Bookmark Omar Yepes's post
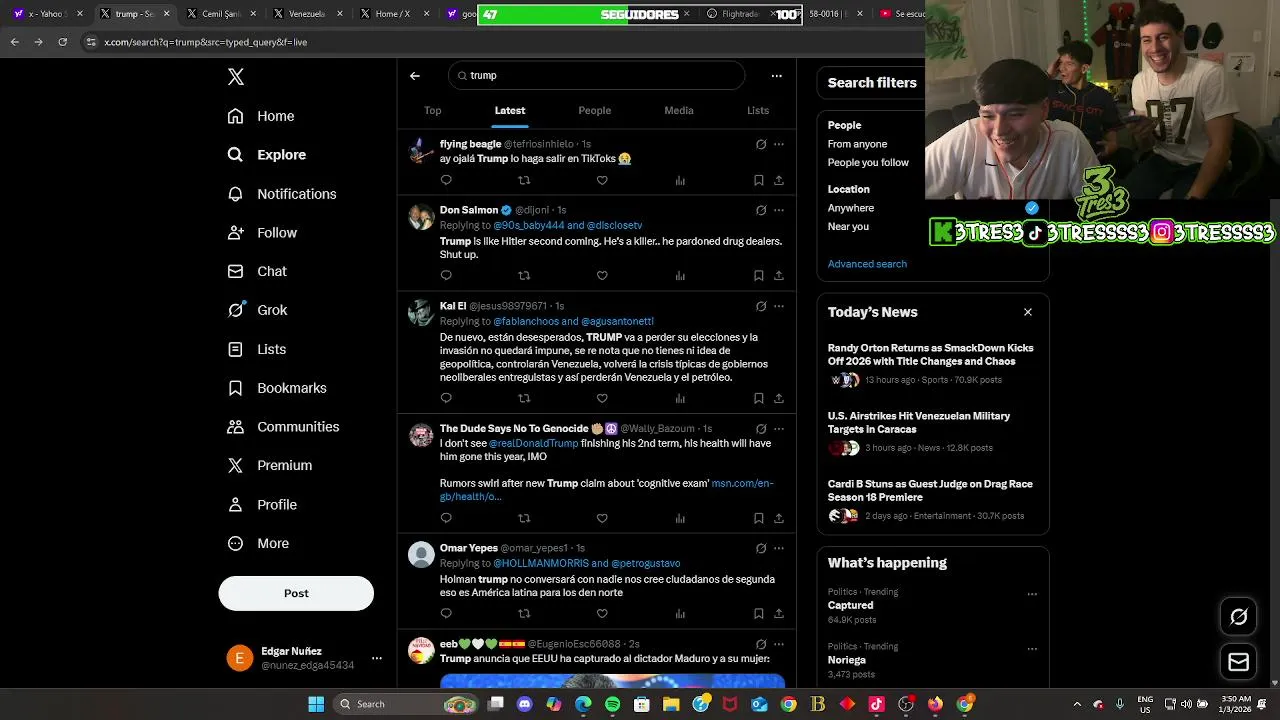 tap(758, 613)
